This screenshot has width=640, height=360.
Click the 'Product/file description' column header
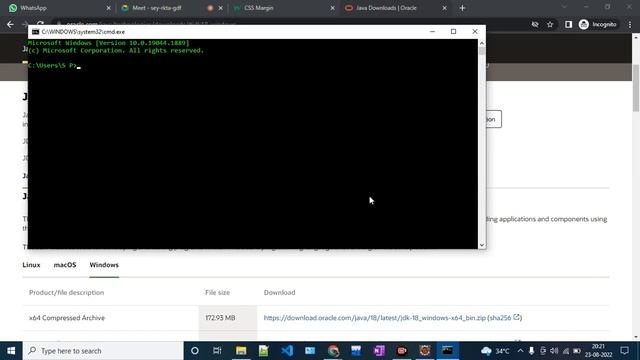(67, 292)
